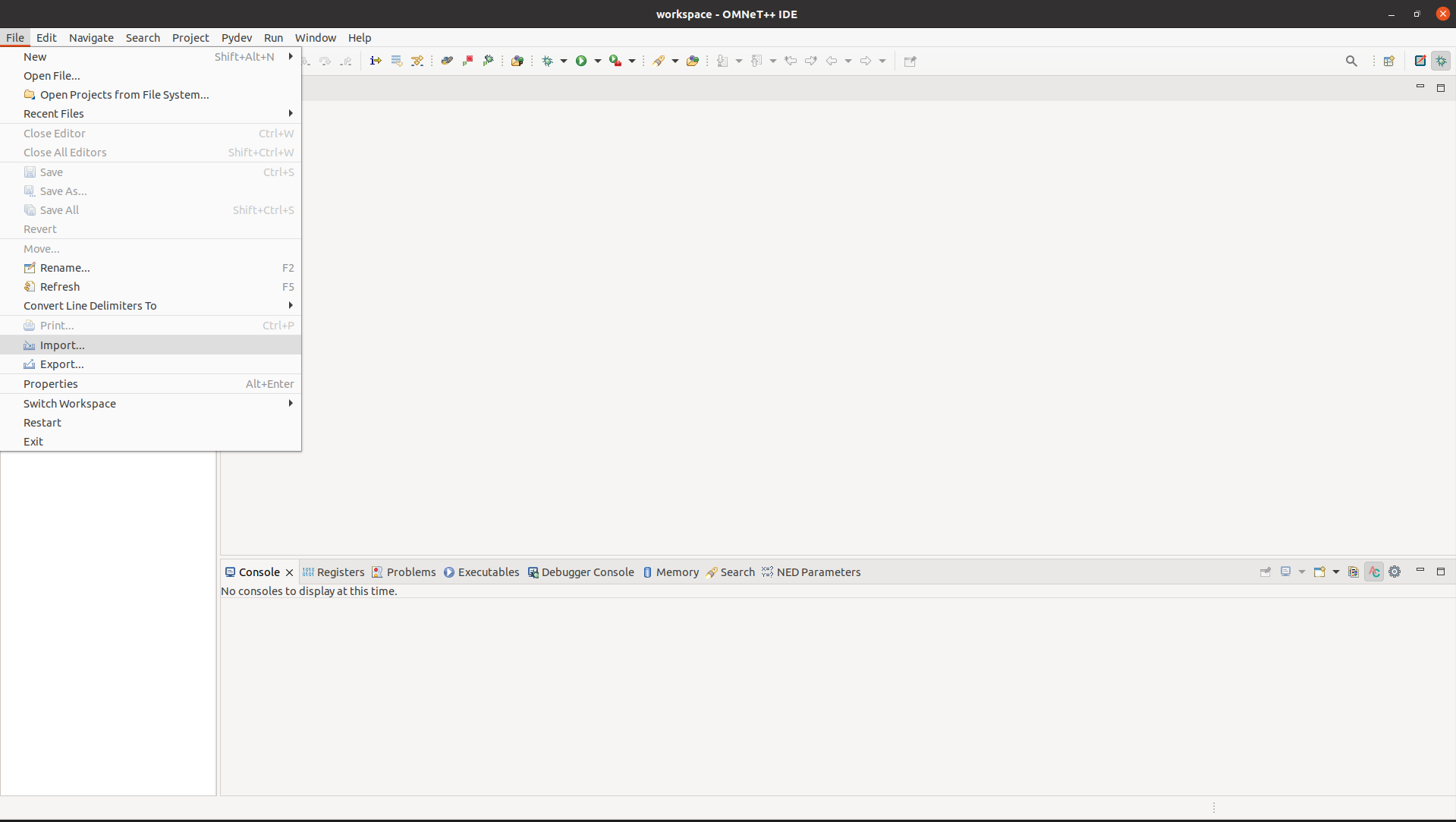The image size is (1456, 822).
Task: Expand the Run launch dropdown arrow
Action: click(x=598, y=61)
